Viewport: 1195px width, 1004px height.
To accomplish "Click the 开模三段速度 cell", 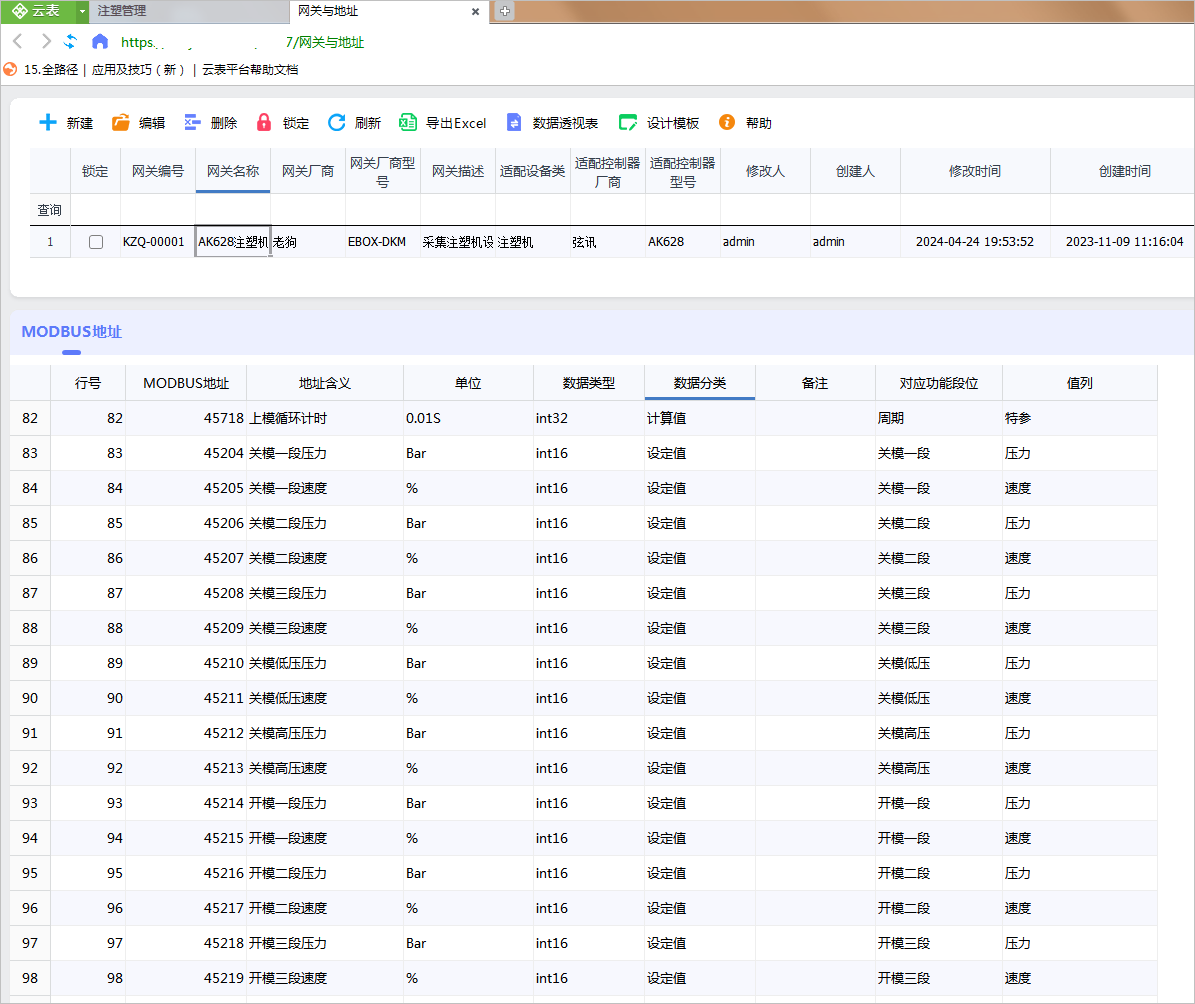I will 325,978.
